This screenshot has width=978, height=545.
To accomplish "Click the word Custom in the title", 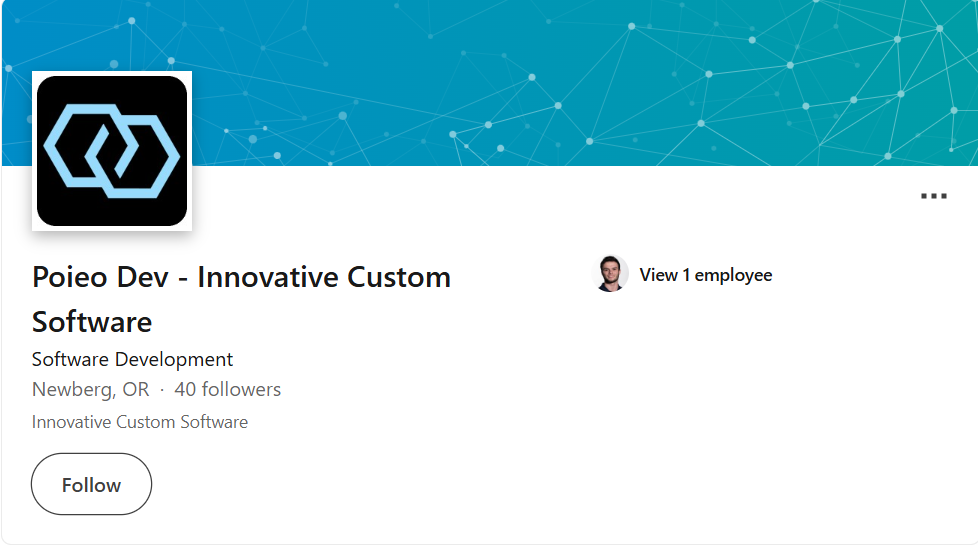I will tap(399, 277).
